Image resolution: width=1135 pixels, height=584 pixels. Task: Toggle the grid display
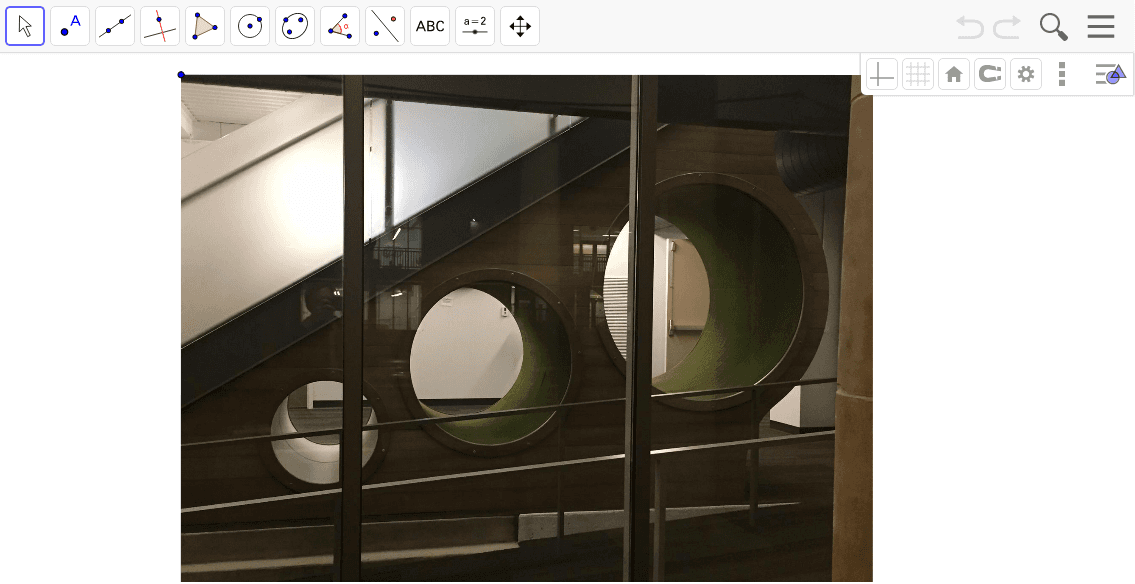(x=917, y=74)
